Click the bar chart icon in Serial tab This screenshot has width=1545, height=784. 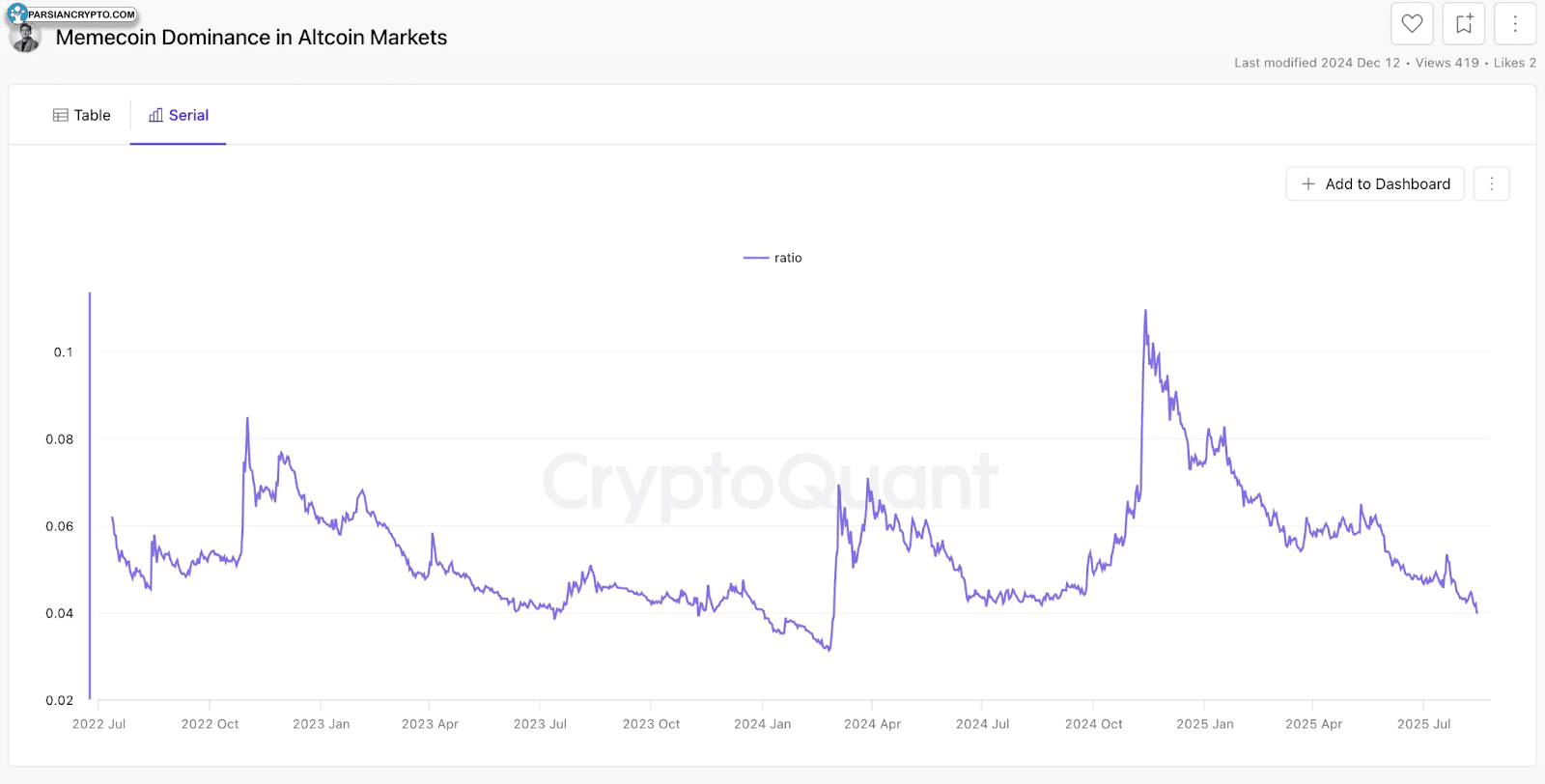pos(155,116)
